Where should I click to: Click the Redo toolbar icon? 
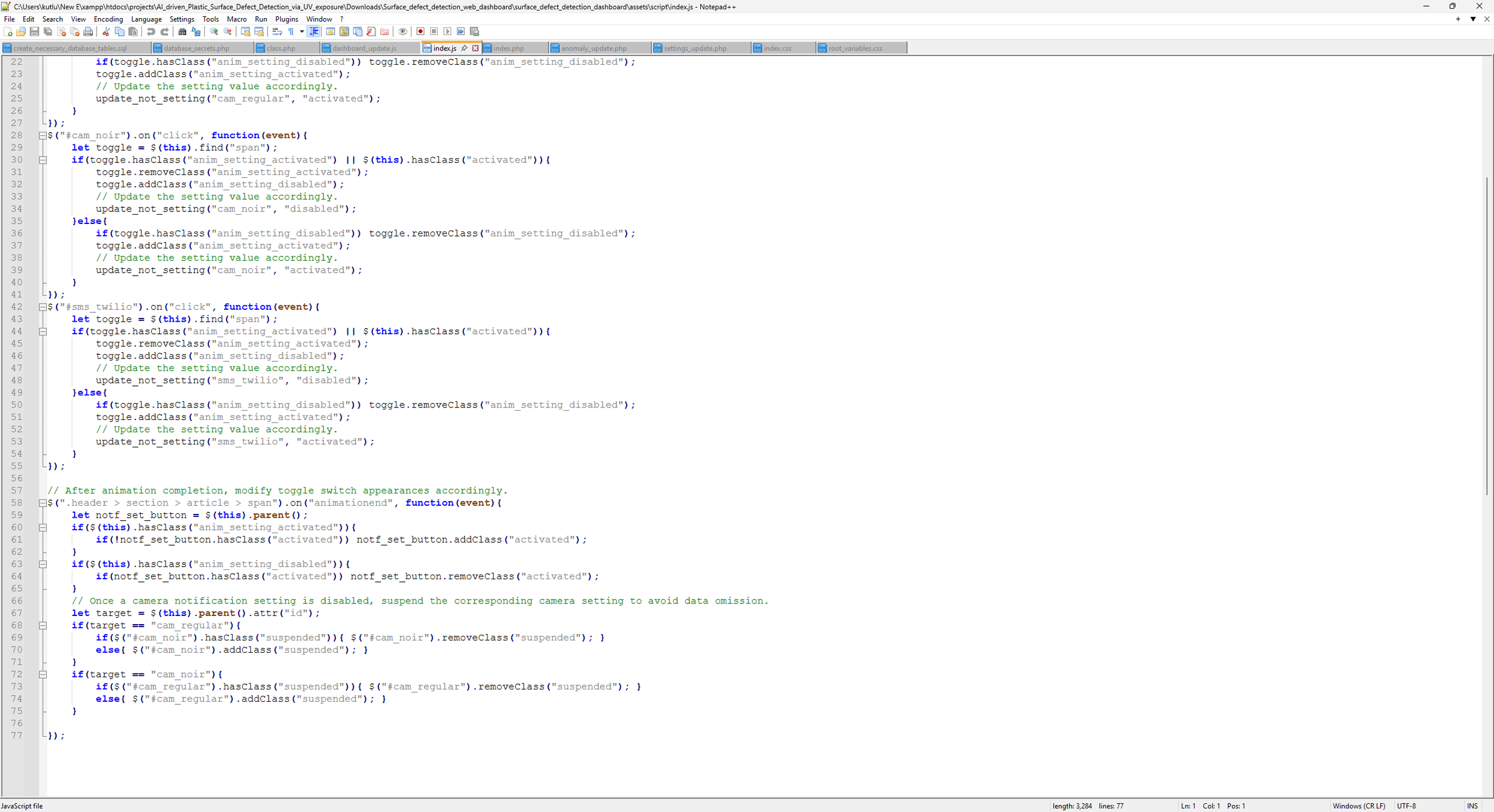[164, 32]
